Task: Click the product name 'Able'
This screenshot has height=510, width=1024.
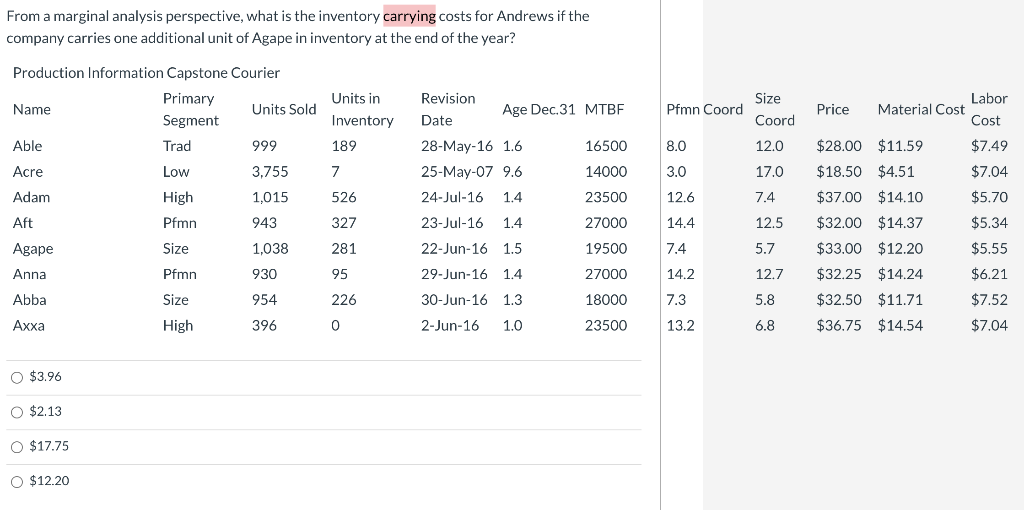Action: pyautogui.click(x=27, y=146)
